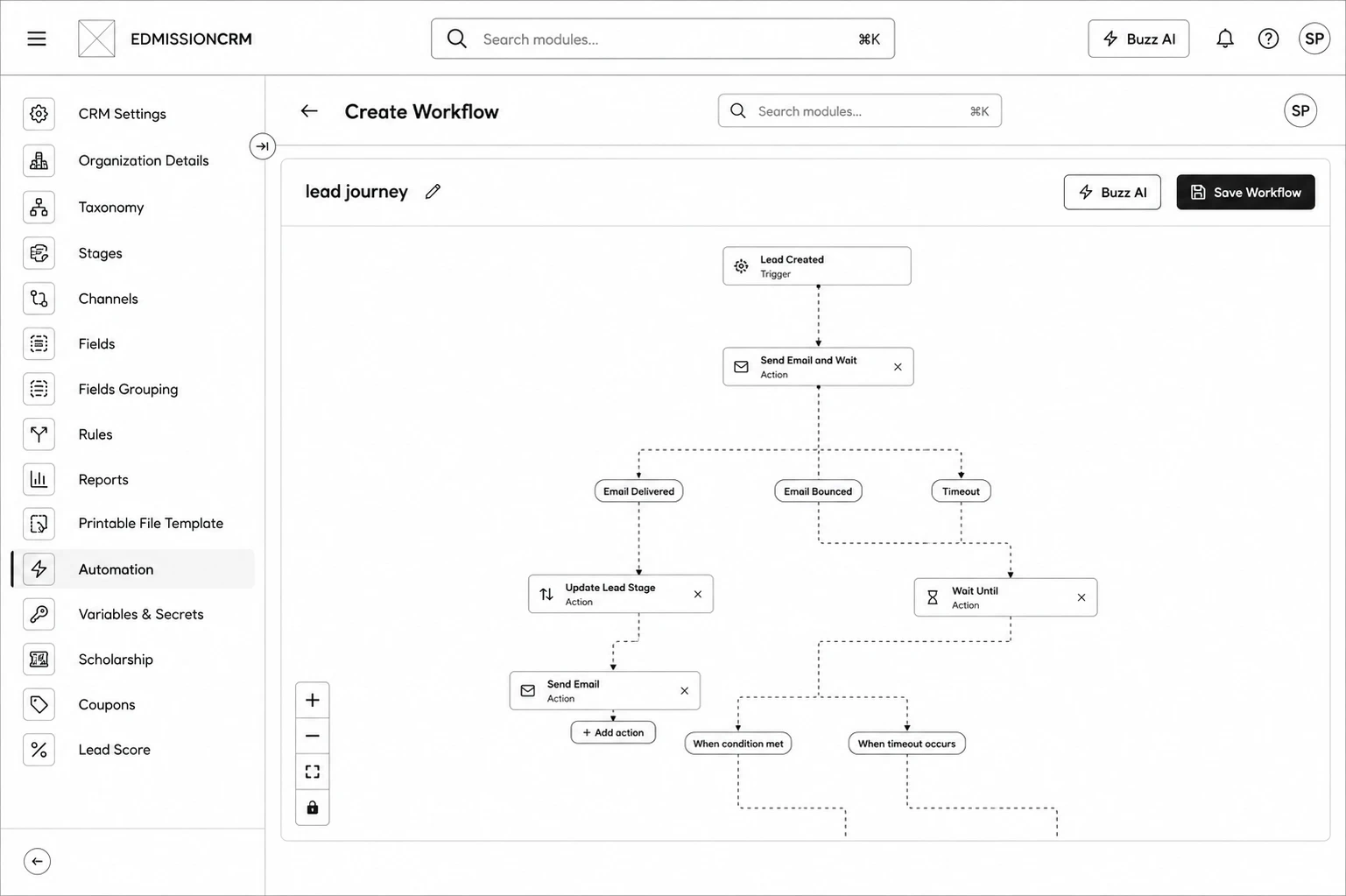Remove the Send Email and Wait action
1346x896 pixels.
click(x=898, y=367)
